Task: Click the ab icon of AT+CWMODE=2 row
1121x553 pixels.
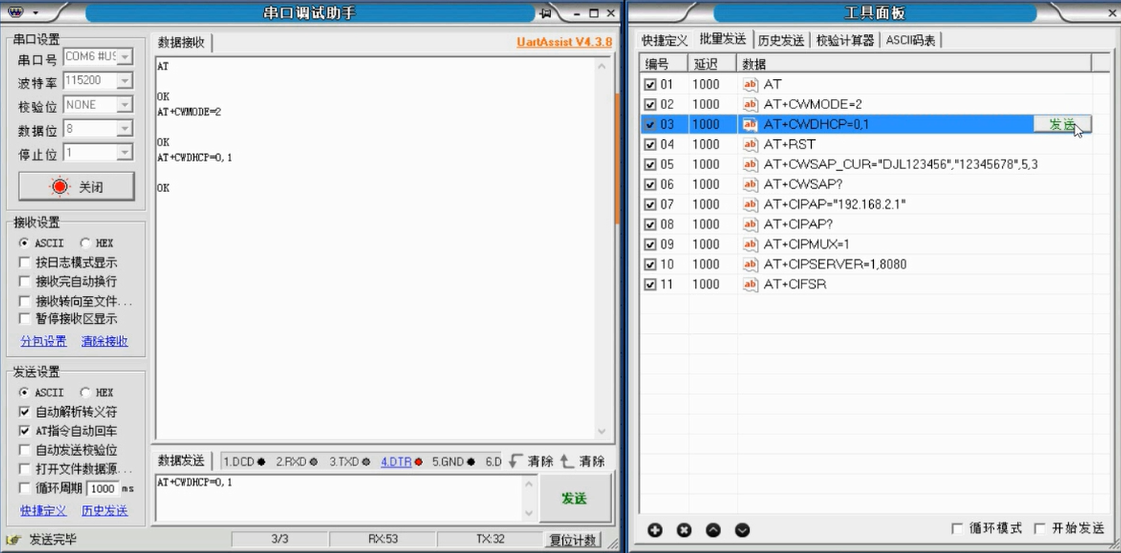Action: 750,104
